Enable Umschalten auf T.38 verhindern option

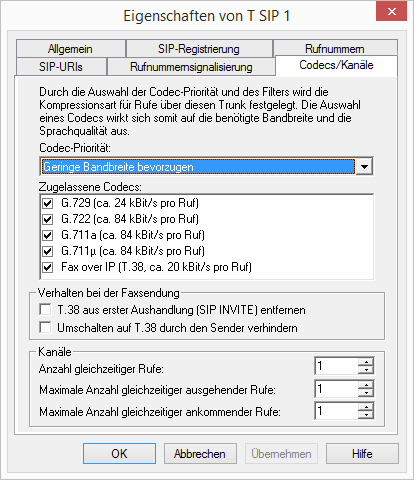(45, 327)
